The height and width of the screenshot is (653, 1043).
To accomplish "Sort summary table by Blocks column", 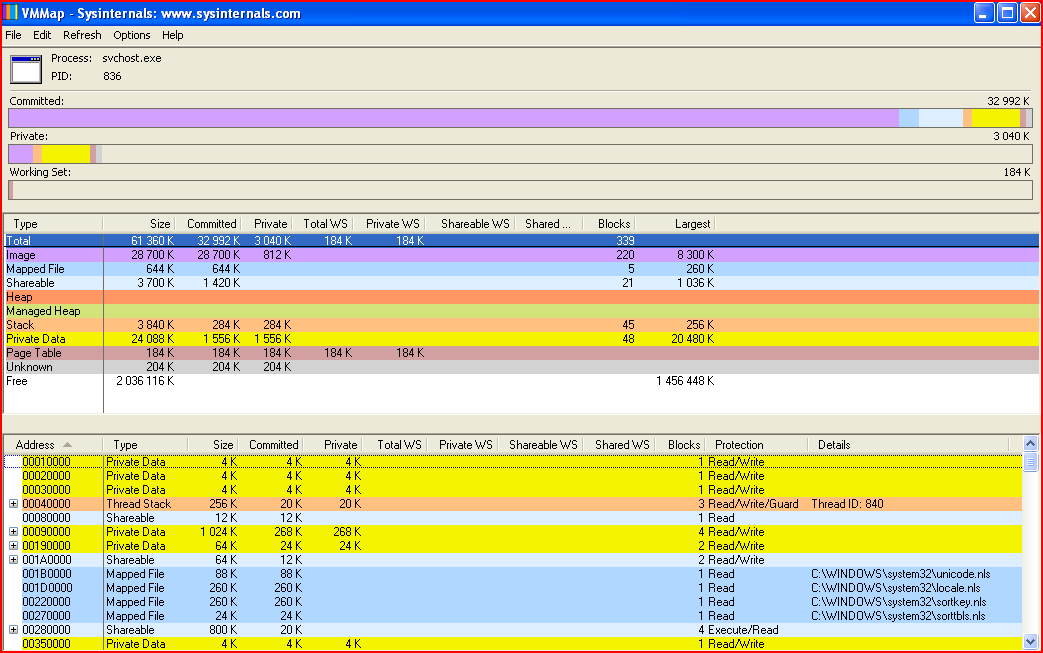I will 607,224.
